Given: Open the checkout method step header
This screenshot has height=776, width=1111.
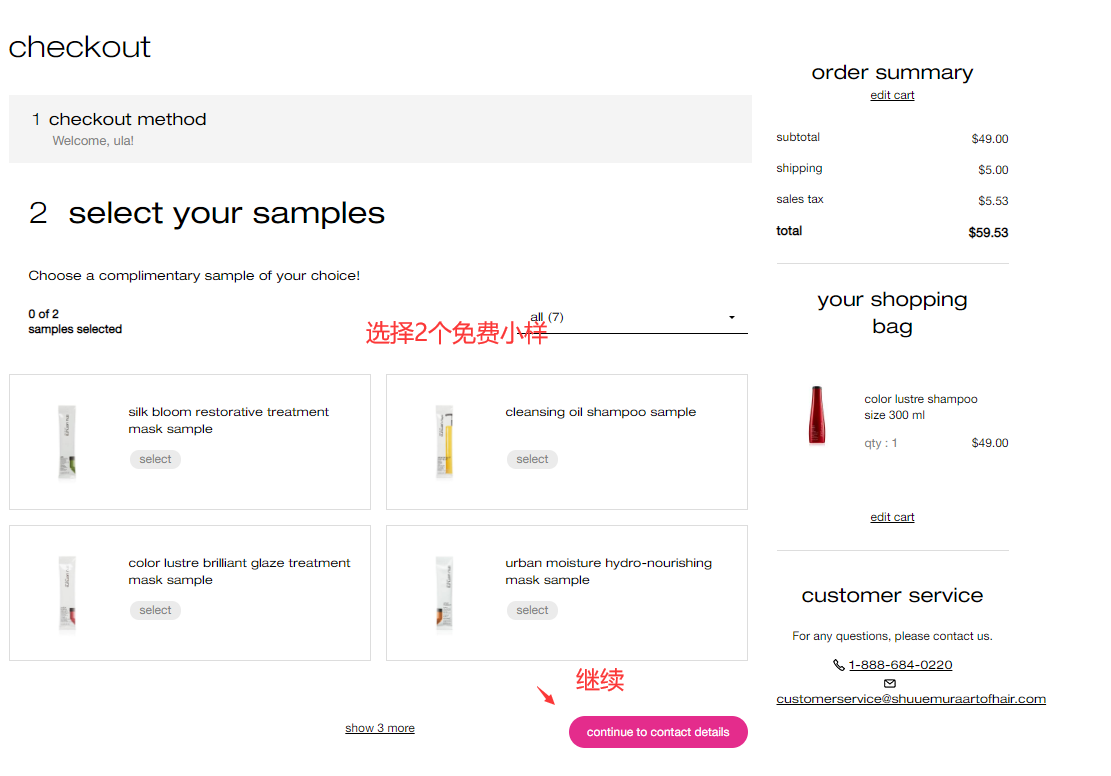Looking at the screenshot, I should click(x=128, y=120).
